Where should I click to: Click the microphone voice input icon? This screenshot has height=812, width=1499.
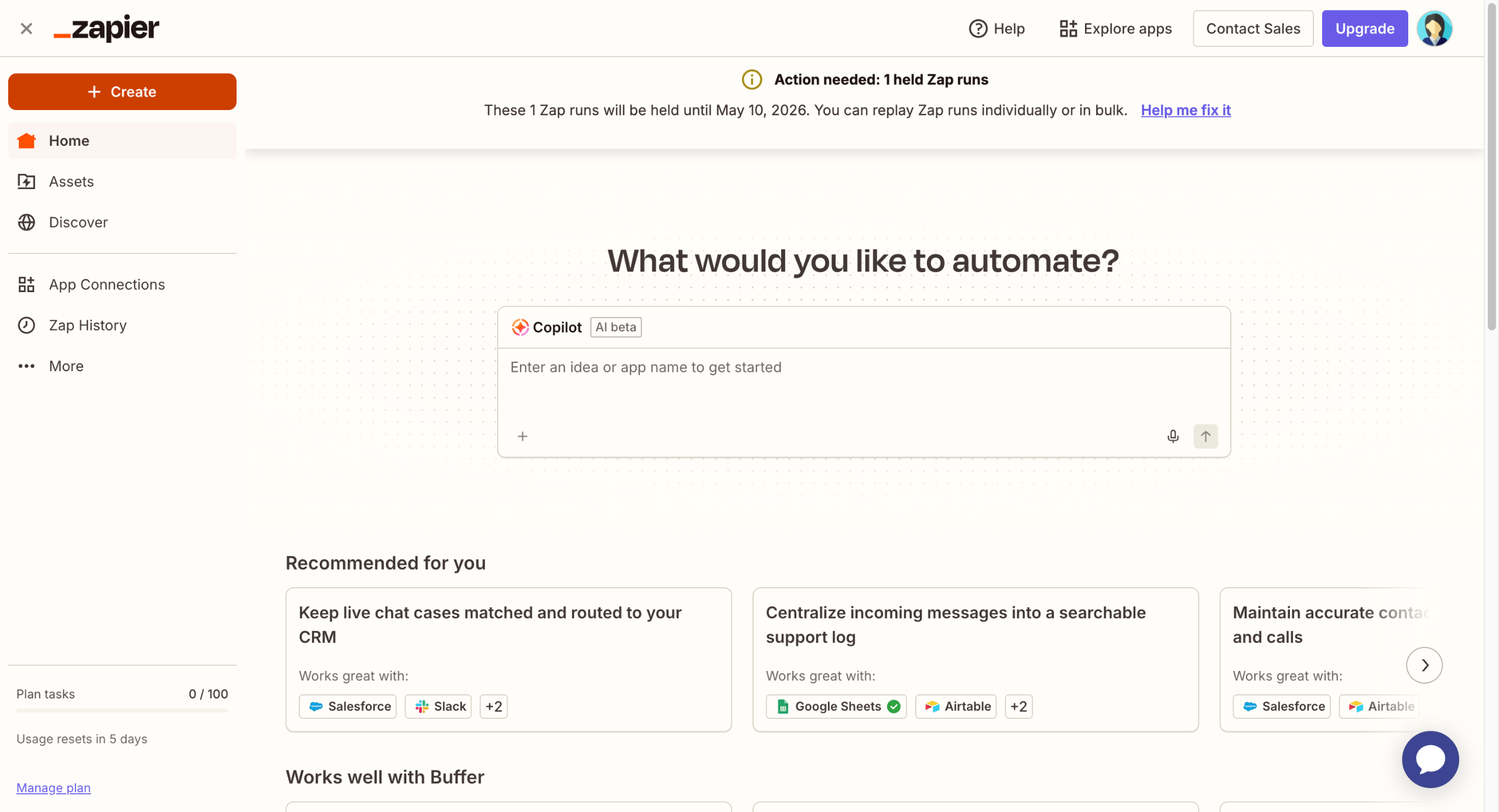click(x=1172, y=436)
